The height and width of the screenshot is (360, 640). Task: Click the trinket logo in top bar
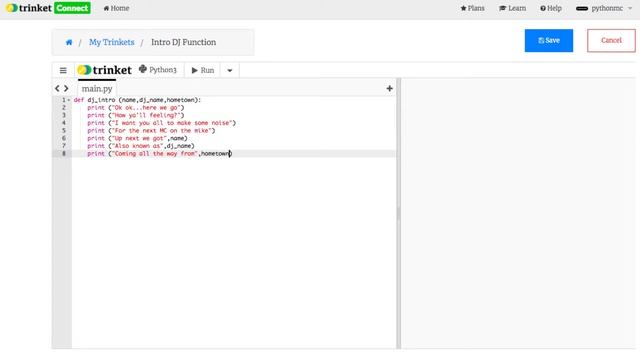coord(29,8)
